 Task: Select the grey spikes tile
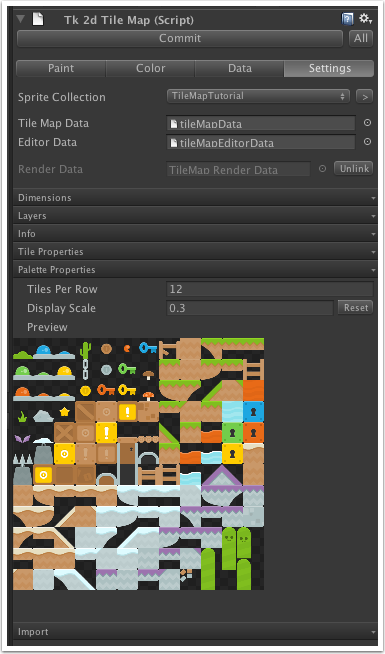[x=23, y=460]
